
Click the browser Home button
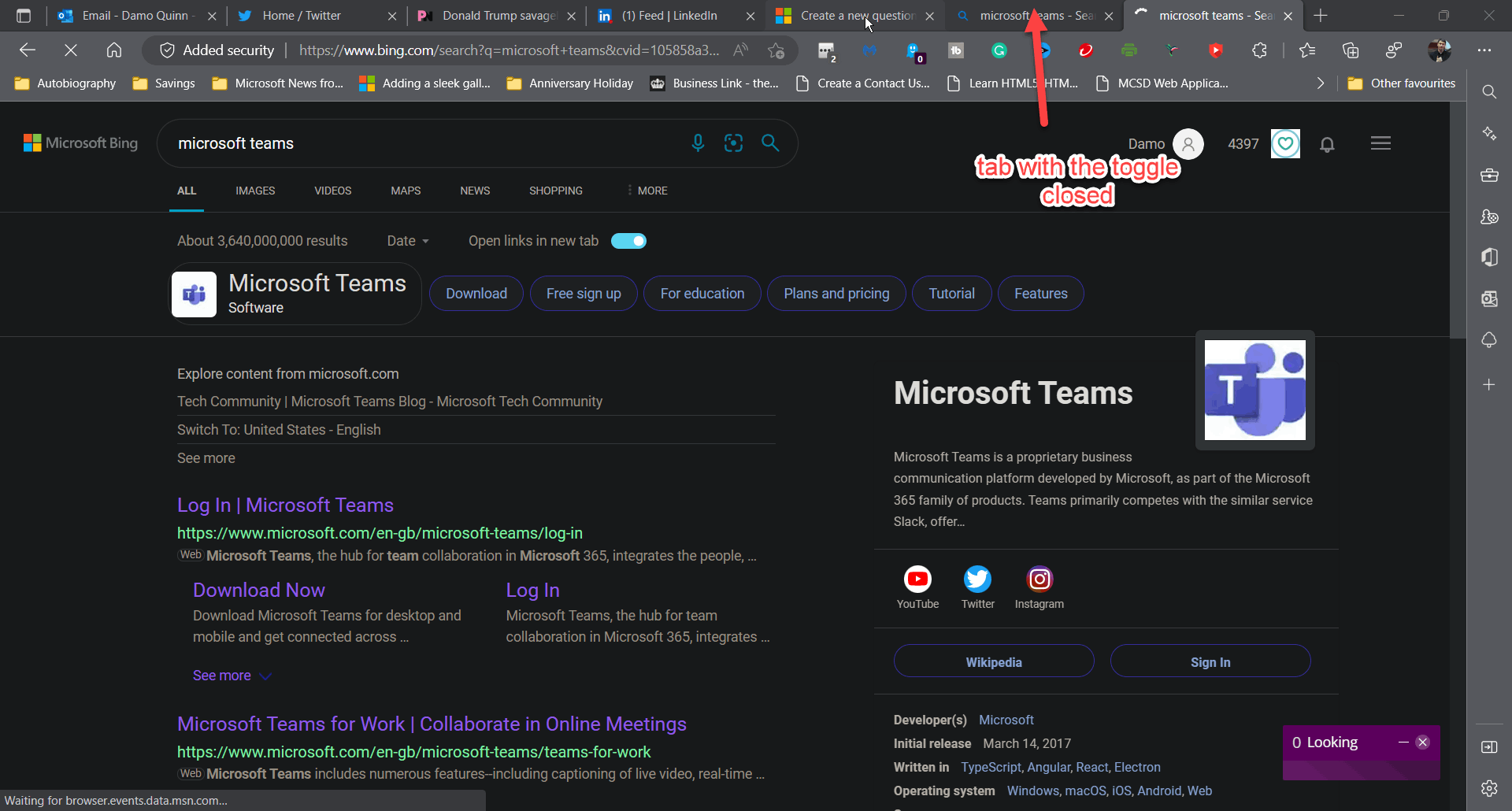114,50
